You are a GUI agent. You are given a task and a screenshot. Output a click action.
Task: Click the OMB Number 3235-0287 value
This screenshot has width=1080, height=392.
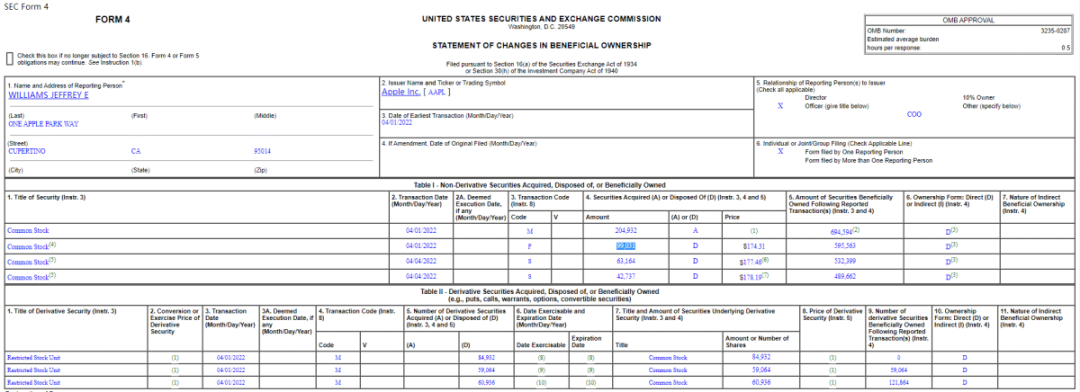coord(1055,31)
